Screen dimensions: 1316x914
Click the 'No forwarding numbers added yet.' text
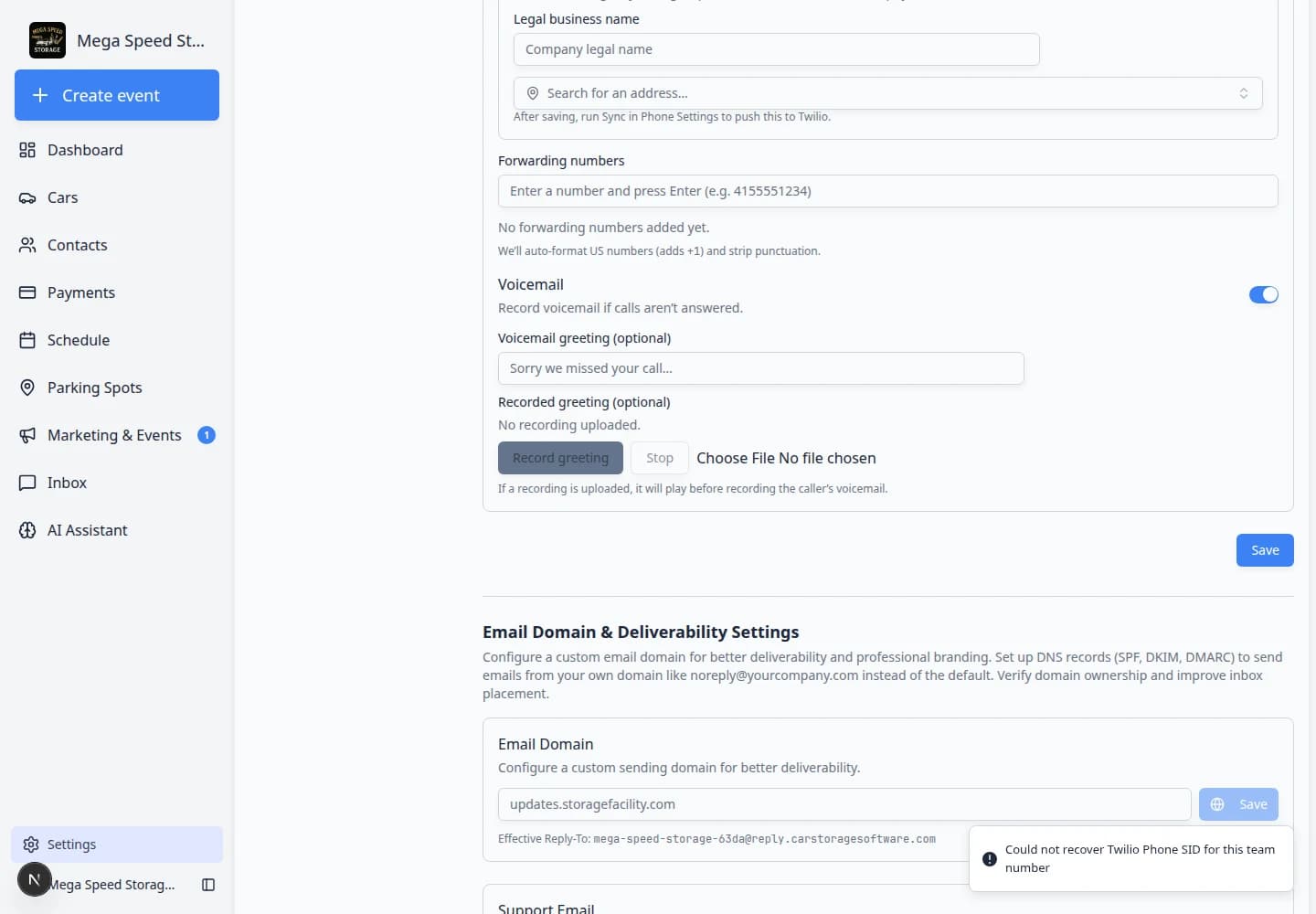603,228
